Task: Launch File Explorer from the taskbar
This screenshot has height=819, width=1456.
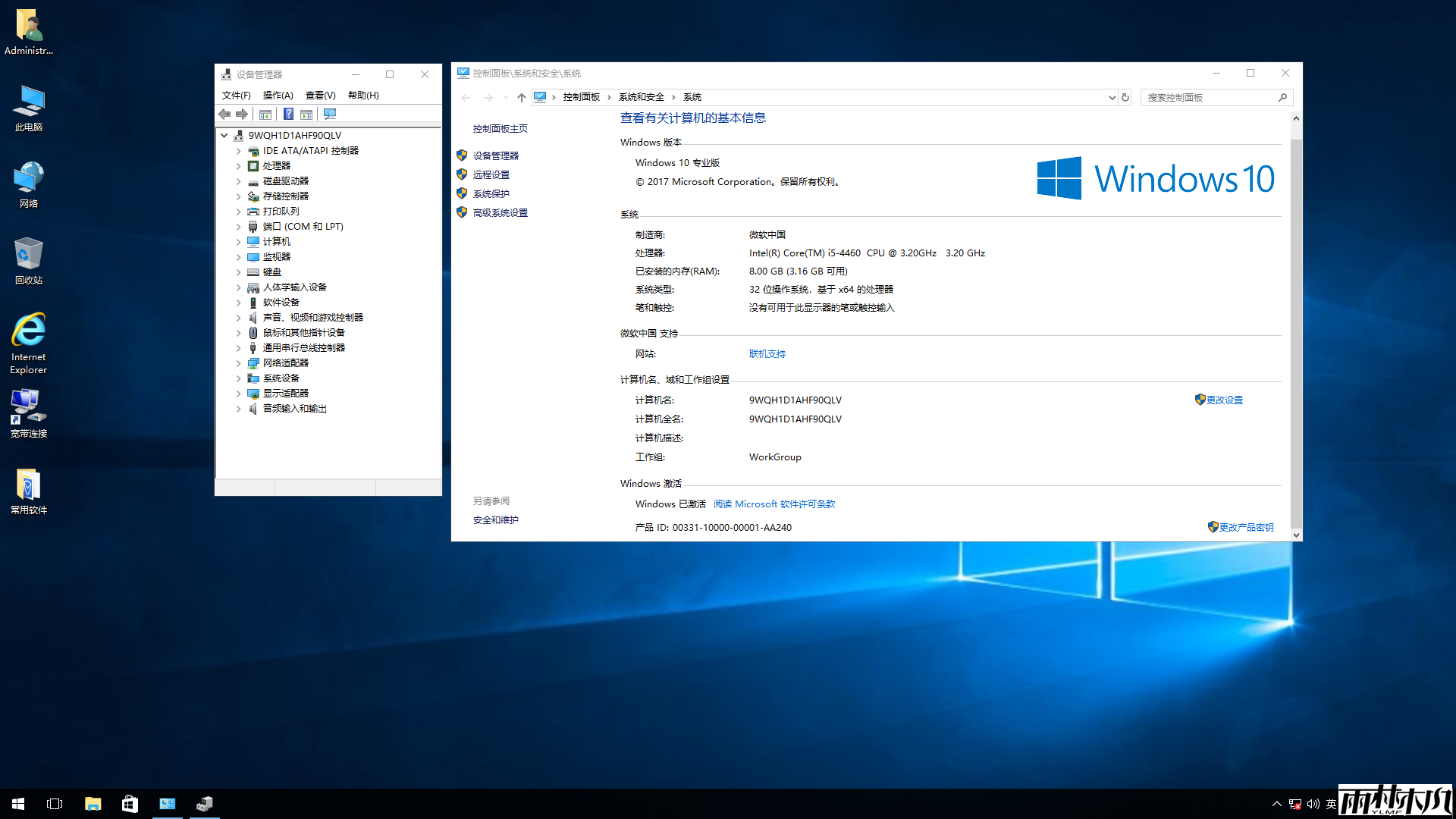Action: pos(93,803)
